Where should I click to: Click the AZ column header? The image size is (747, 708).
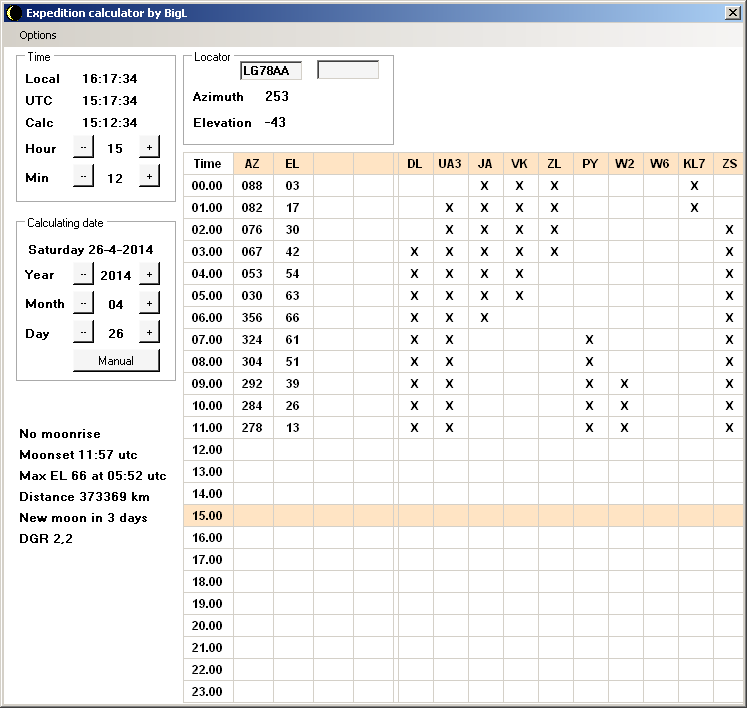tap(252, 164)
